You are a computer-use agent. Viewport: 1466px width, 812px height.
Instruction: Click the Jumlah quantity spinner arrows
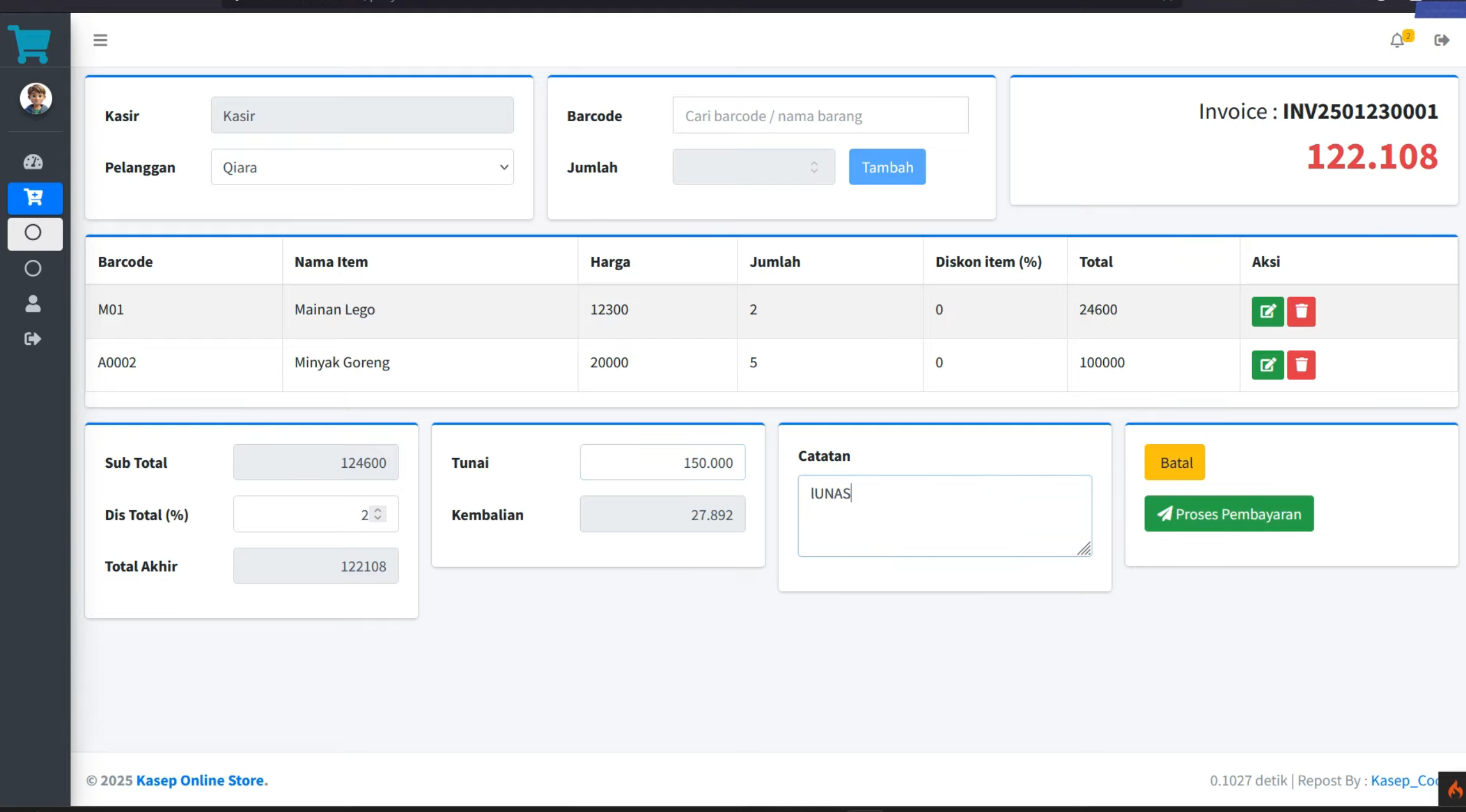[814, 167]
